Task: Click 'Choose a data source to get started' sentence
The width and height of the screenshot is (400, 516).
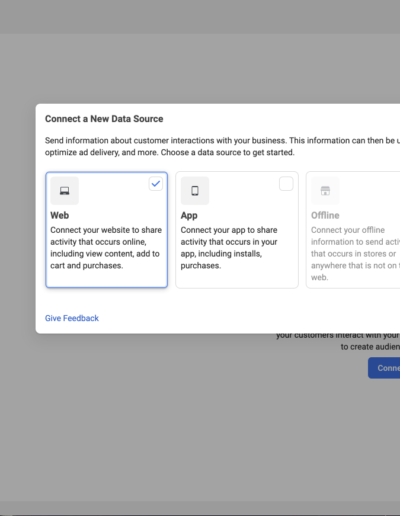Action: coord(228,152)
